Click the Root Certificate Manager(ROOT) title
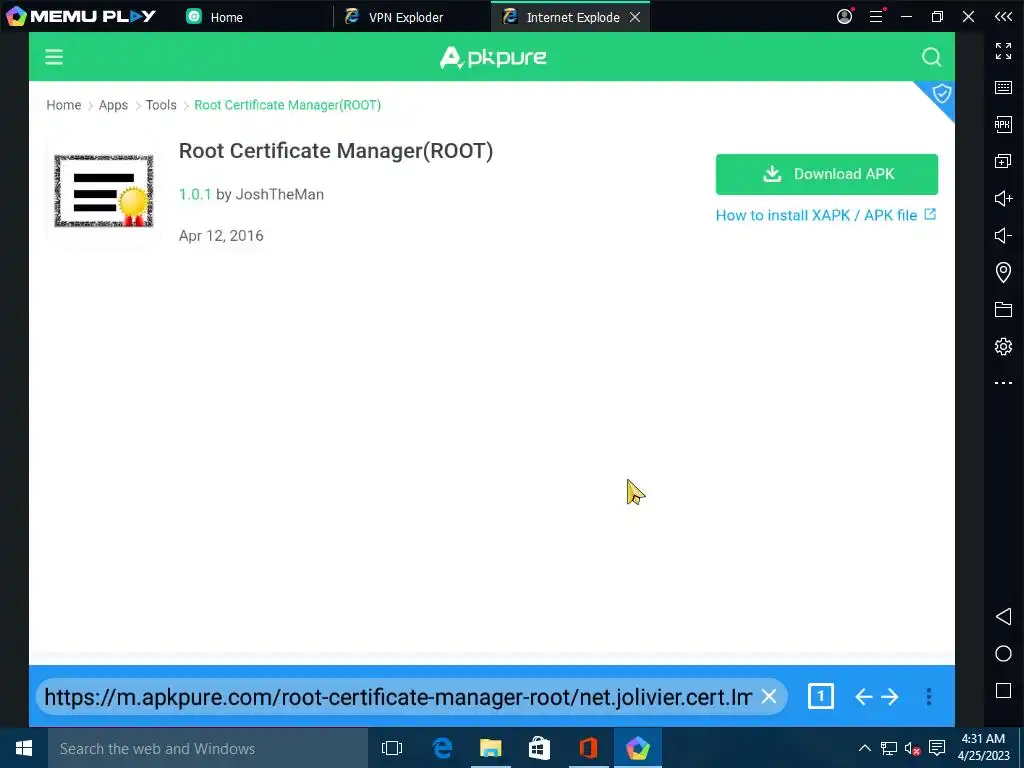 [336, 151]
